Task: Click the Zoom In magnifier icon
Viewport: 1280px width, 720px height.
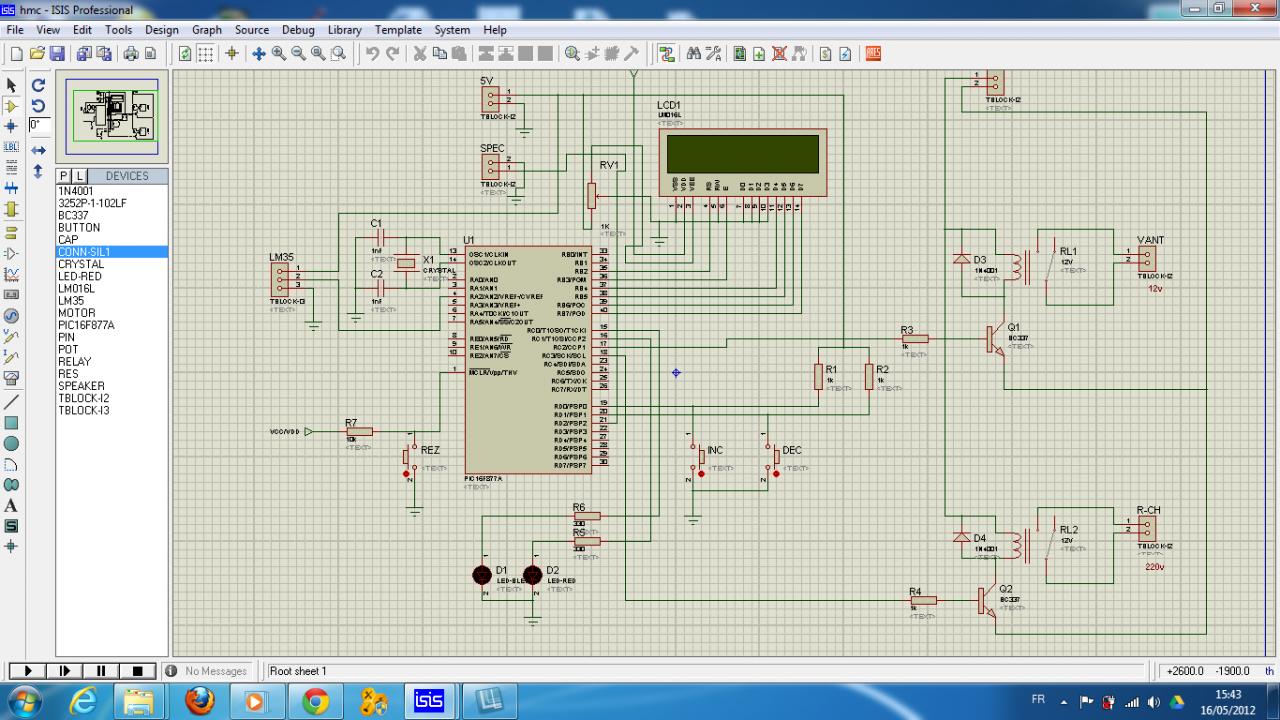Action: click(279, 54)
